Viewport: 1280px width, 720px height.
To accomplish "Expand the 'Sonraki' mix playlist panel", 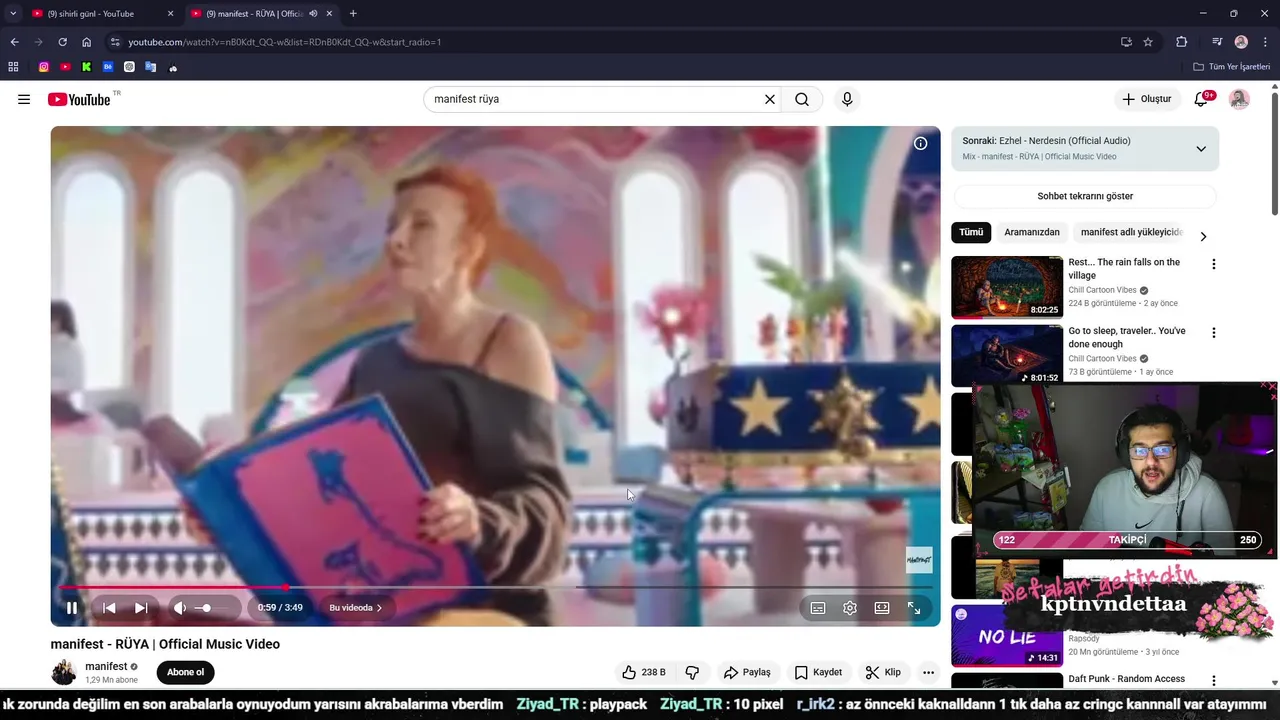I will 1201,149.
